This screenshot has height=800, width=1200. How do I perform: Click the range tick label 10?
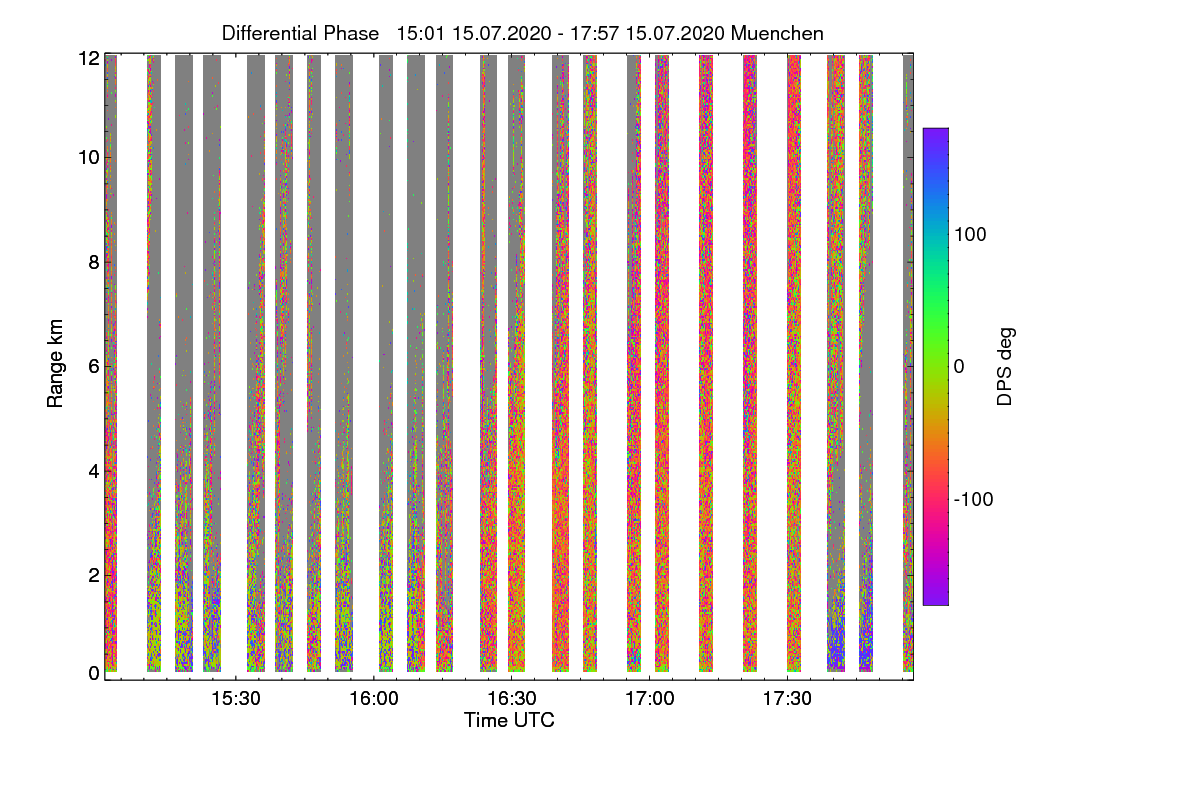coord(89,157)
